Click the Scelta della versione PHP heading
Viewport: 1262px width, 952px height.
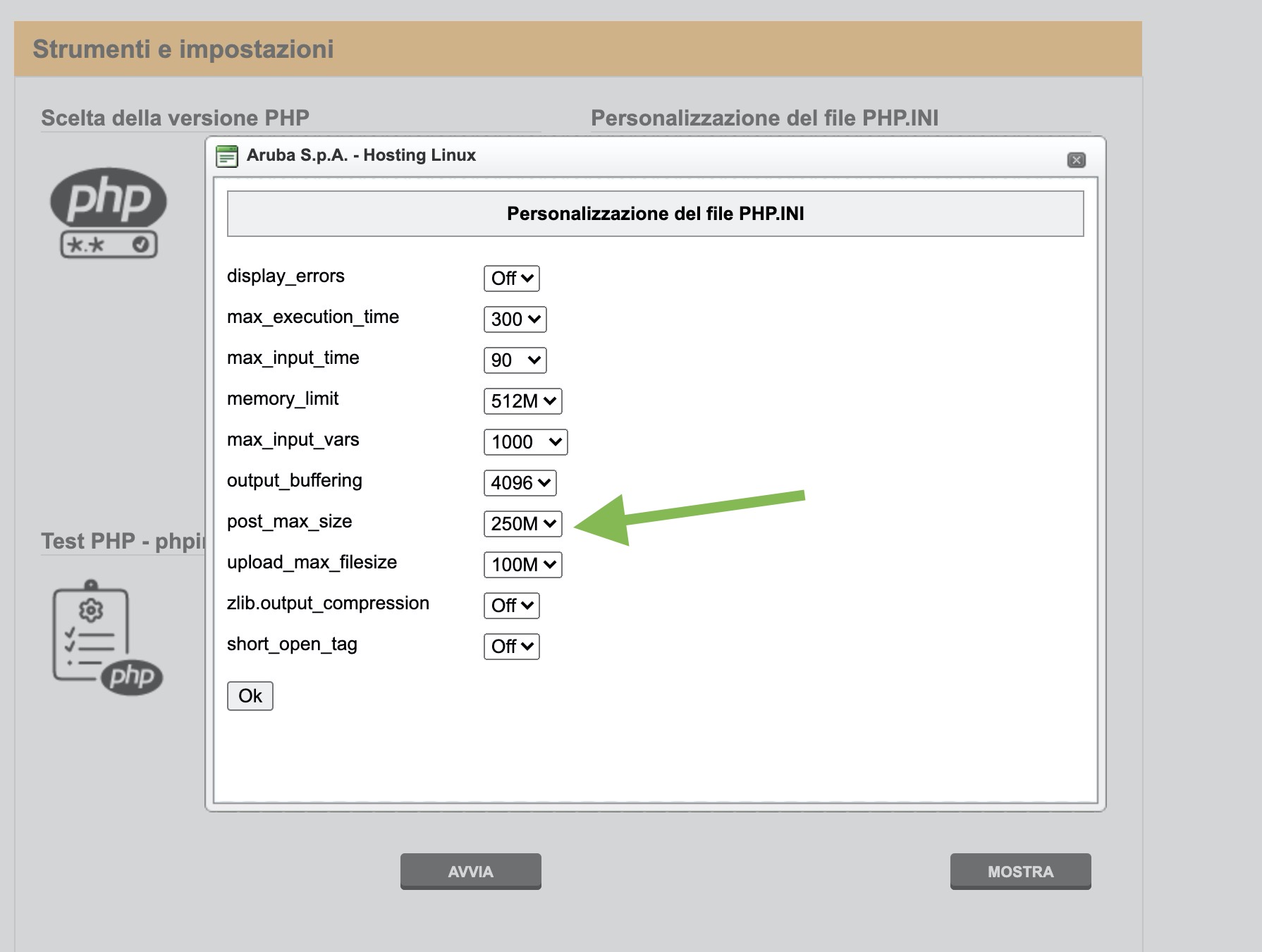click(x=175, y=118)
